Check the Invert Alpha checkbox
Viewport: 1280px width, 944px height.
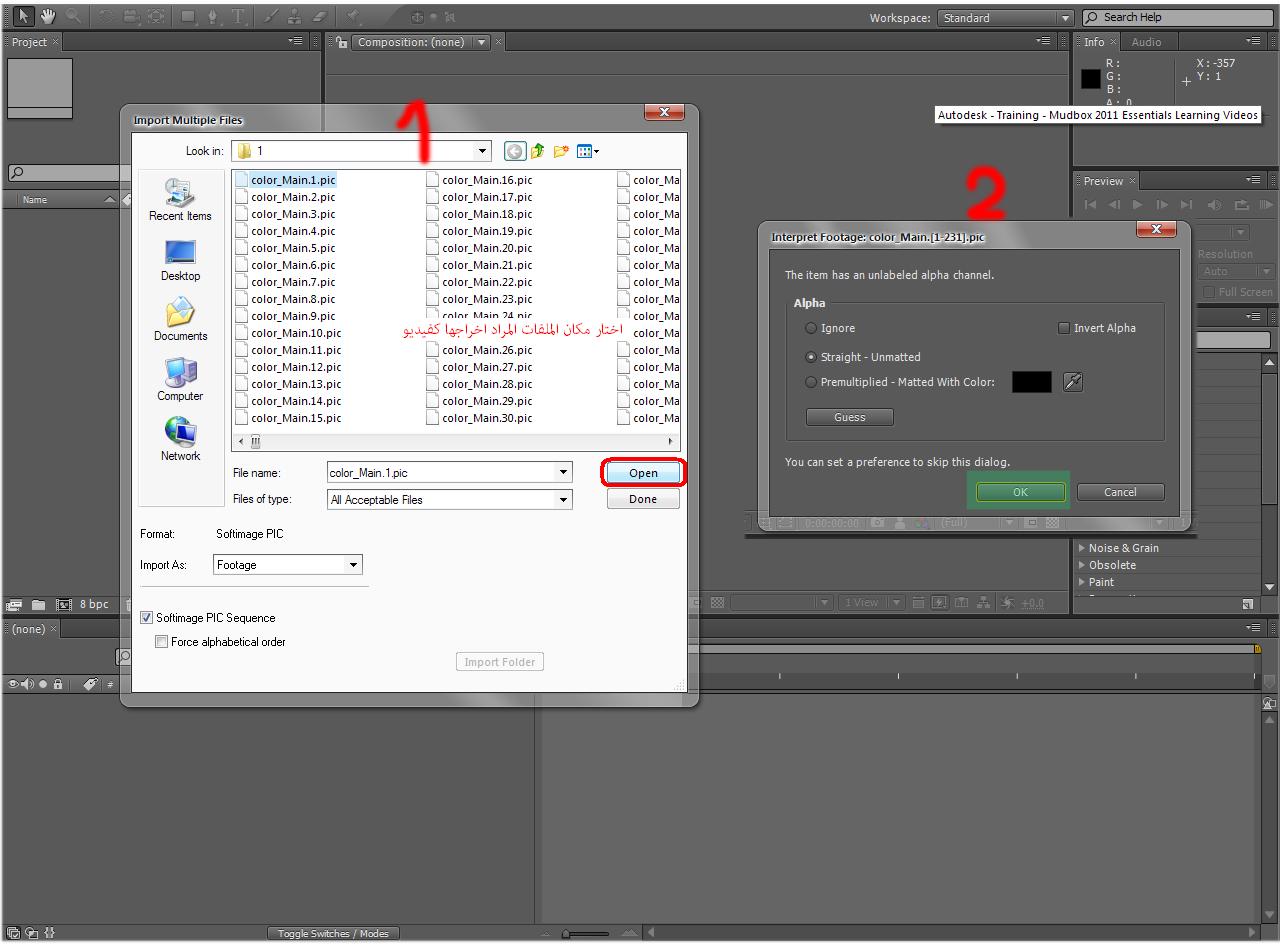[x=1064, y=328]
